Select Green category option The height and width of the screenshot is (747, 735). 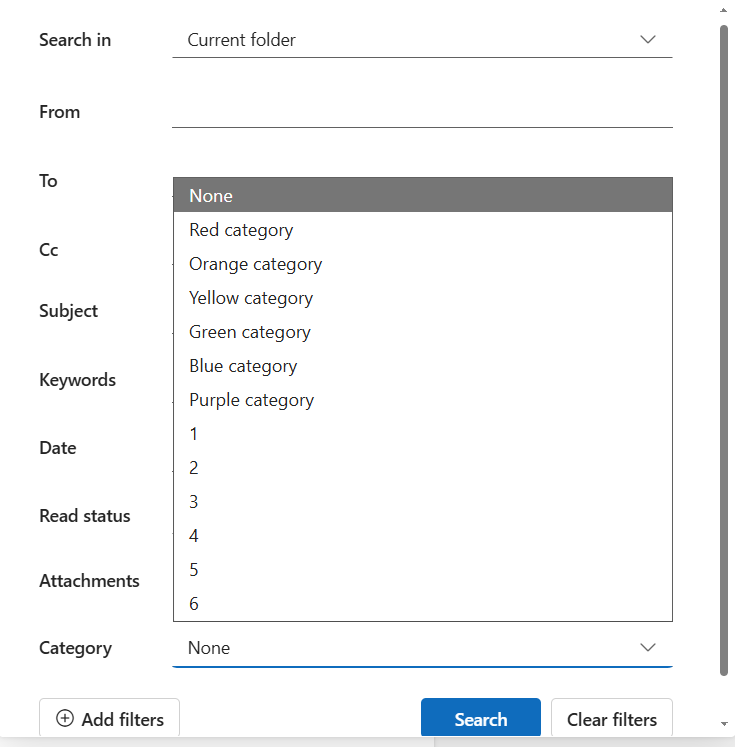423,332
